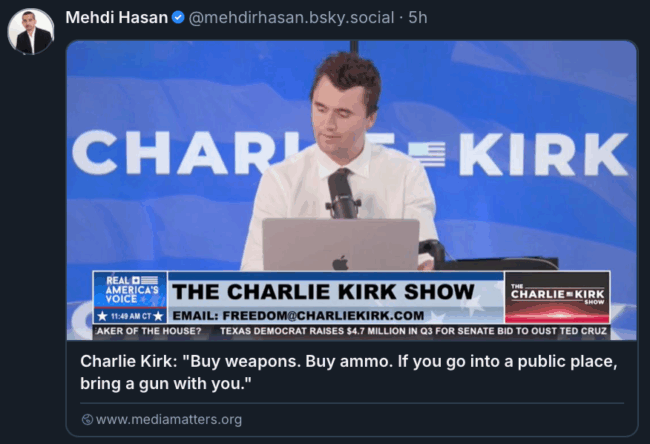
Task: Open Mehdi Hasan's profile avatar
Action: [x=30, y=32]
